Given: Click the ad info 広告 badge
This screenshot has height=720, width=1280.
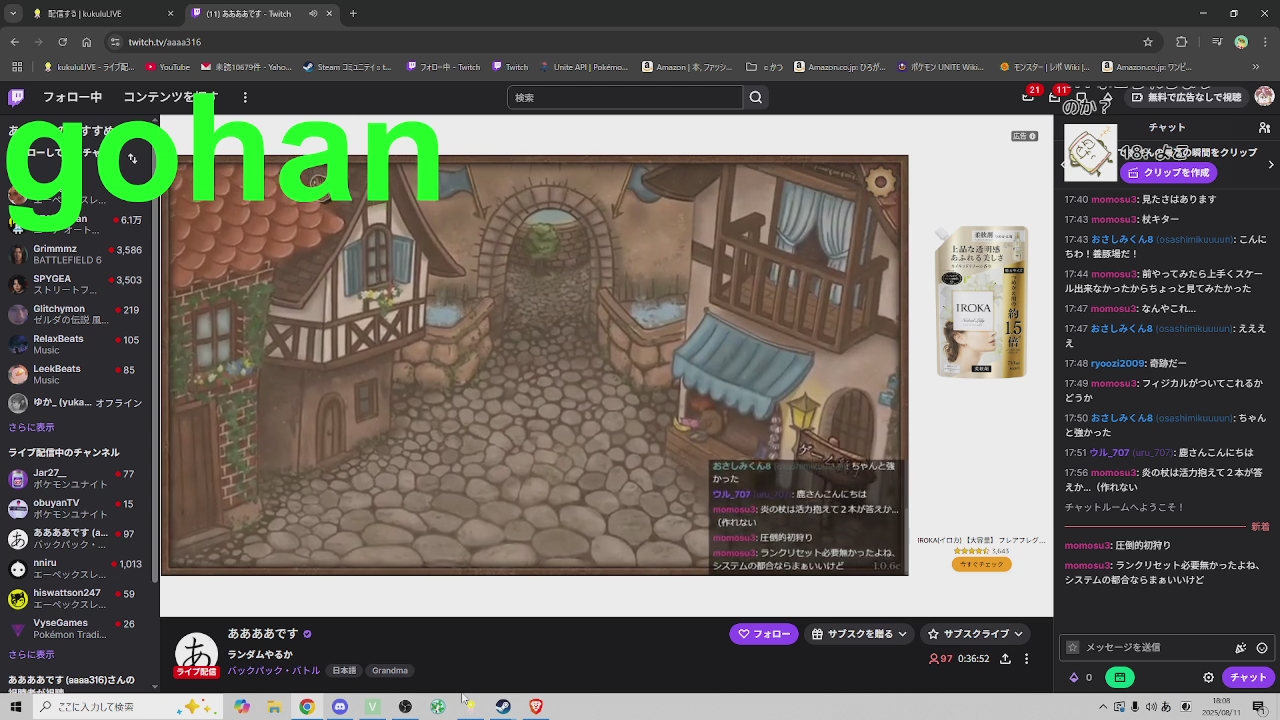Looking at the screenshot, I should pos(1024,136).
